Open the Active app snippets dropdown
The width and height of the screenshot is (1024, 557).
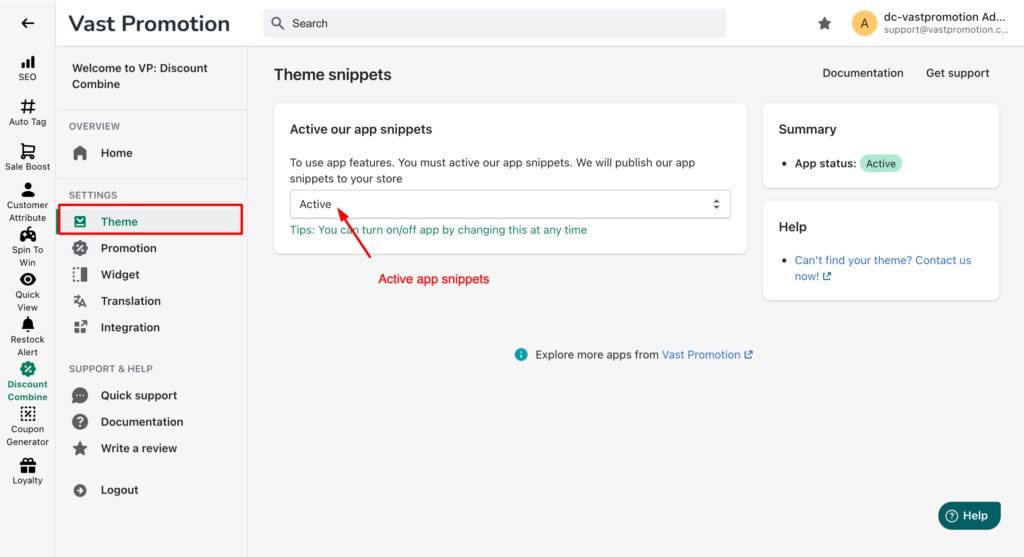coord(510,204)
